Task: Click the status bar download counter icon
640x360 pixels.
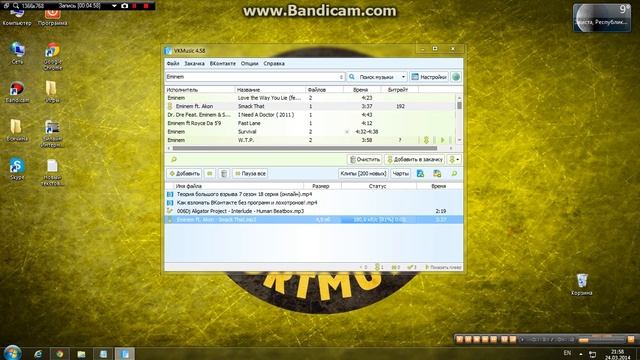Action: coord(378,267)
